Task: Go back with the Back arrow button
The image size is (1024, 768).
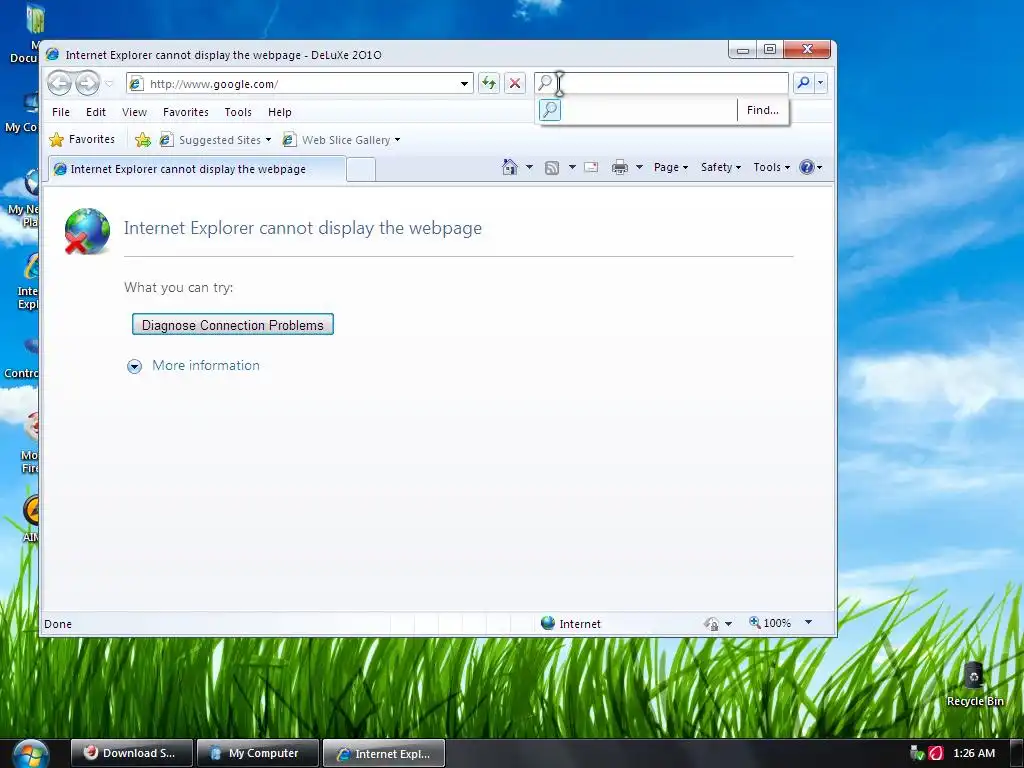Action: pyautogui.click(x=59, y=84)
